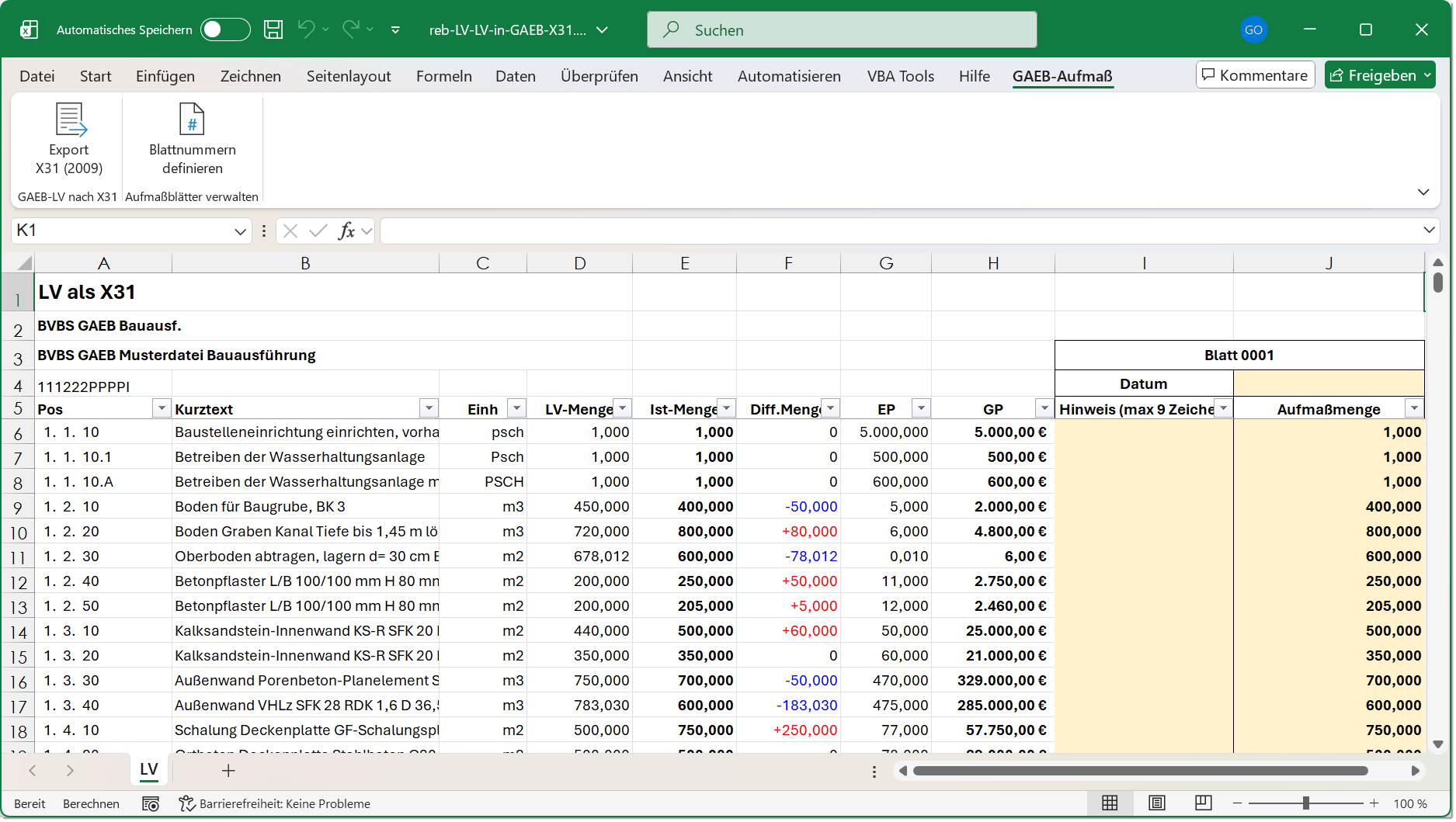Add a new worksheet with the plus icon
This screenshot has width=1456, height=822.
[x=228, y=770]
